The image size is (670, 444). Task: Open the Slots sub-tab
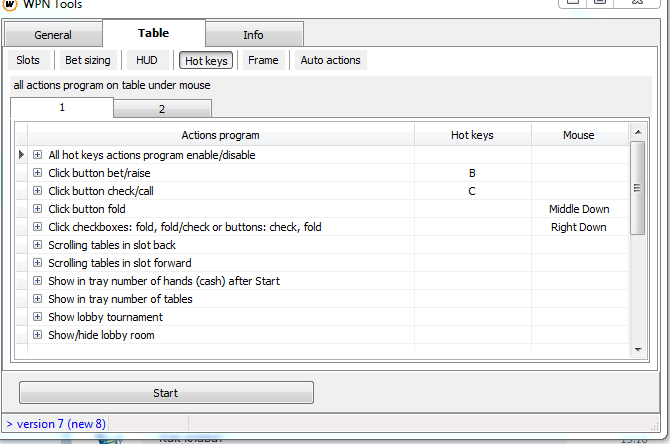pyautogui.click(x=28, y=60)
